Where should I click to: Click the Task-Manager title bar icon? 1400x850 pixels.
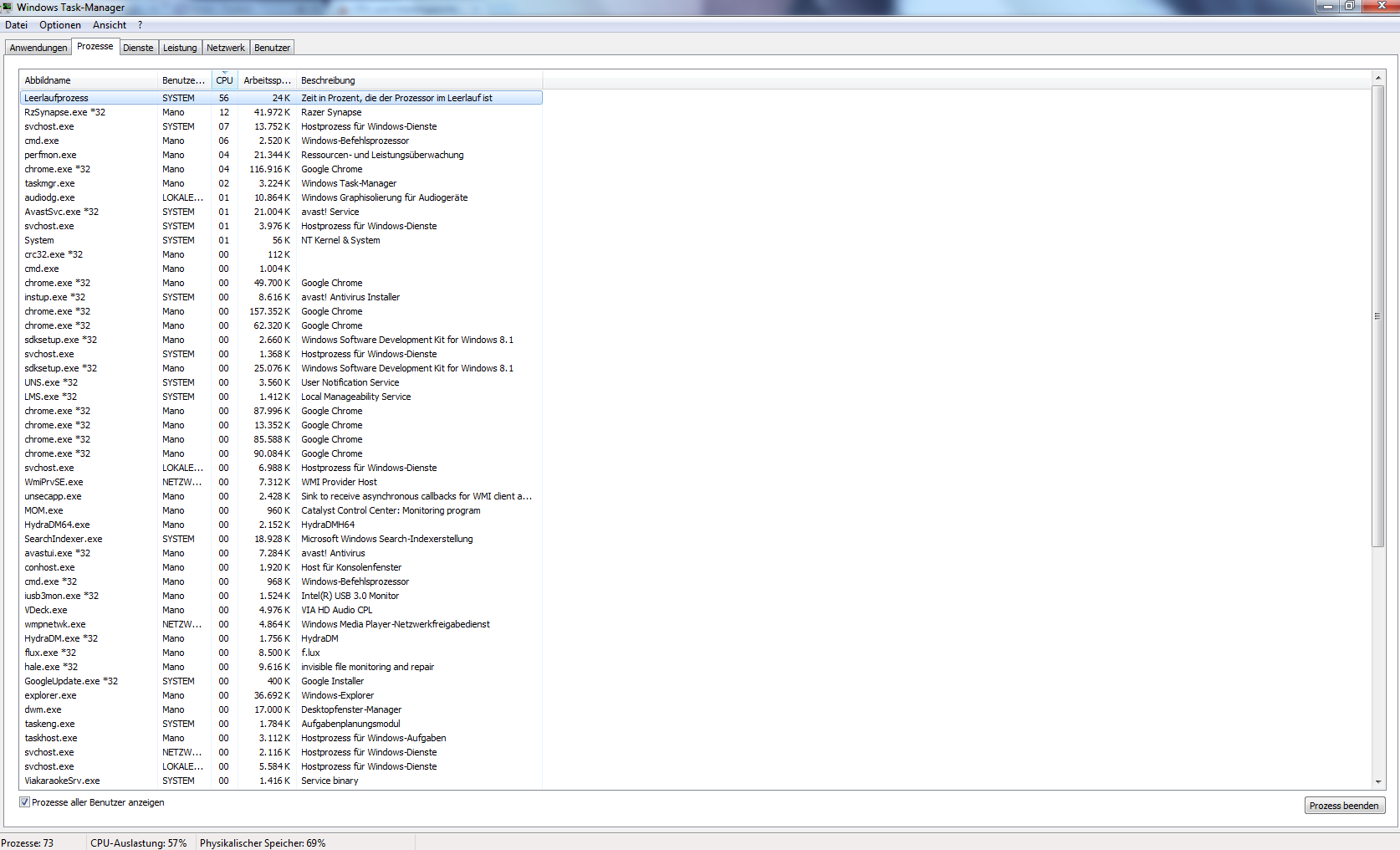pos(7,7)
